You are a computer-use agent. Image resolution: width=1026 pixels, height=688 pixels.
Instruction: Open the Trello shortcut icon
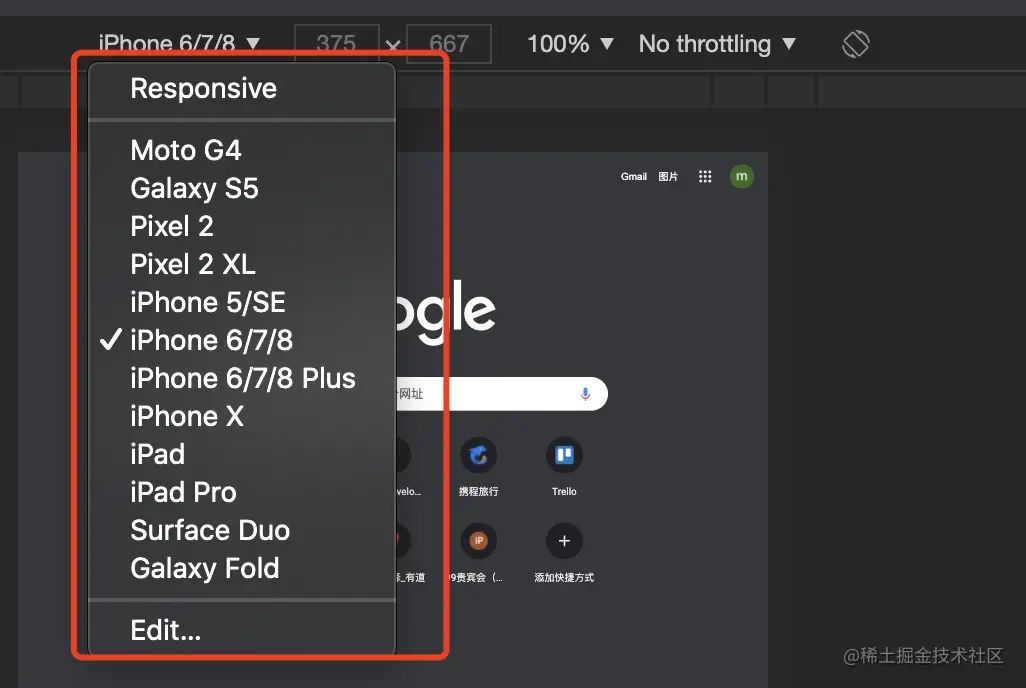(564, 455)
